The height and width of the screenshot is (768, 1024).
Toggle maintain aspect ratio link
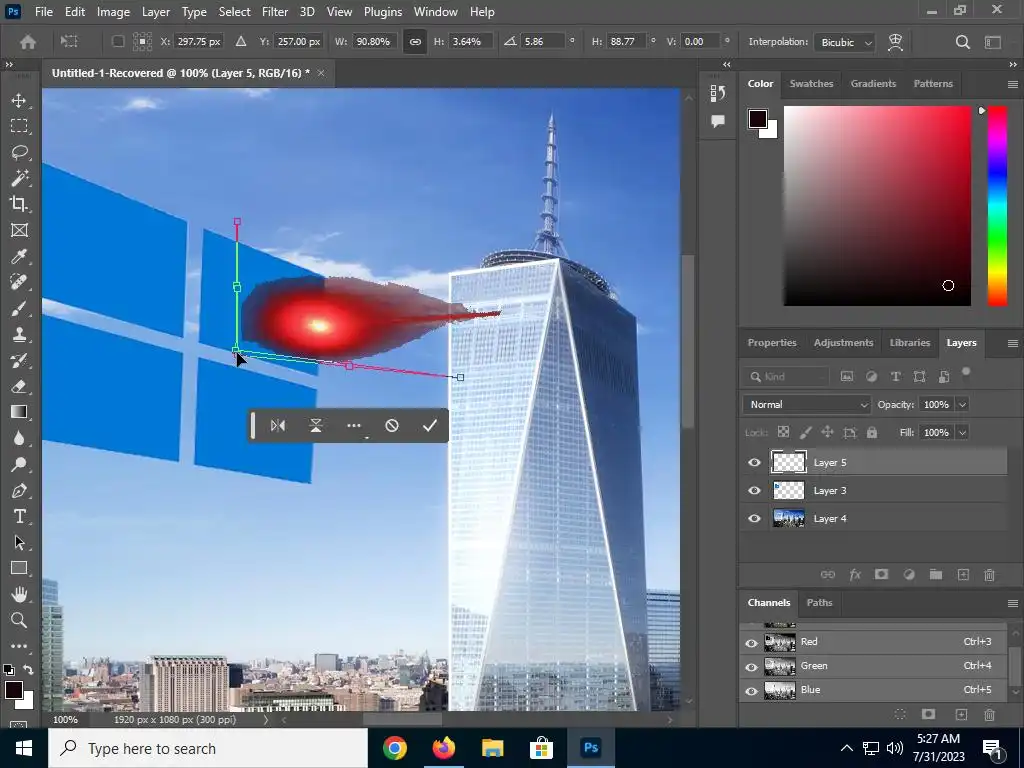(415, 42)
